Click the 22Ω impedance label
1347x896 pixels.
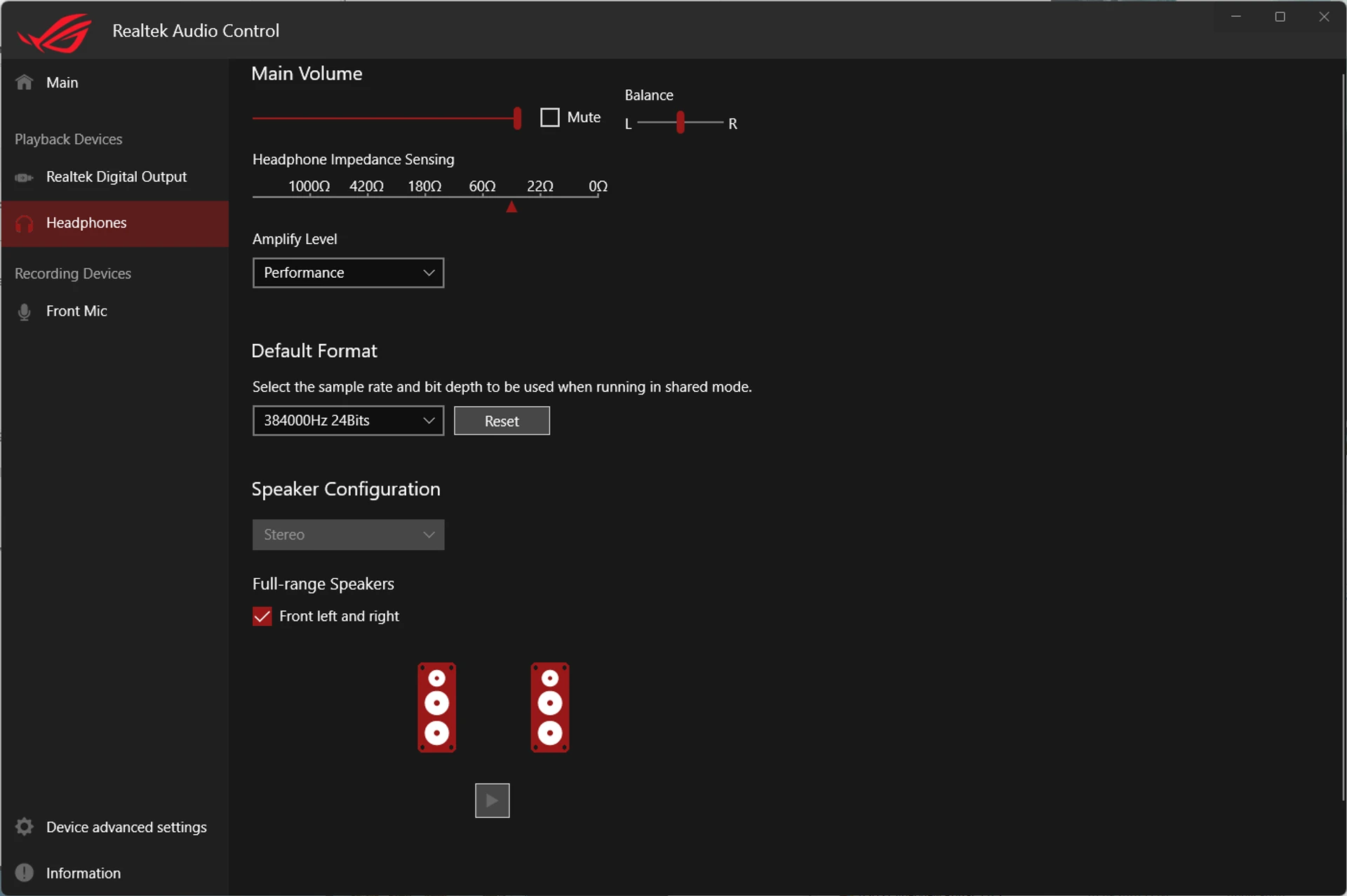540,186
